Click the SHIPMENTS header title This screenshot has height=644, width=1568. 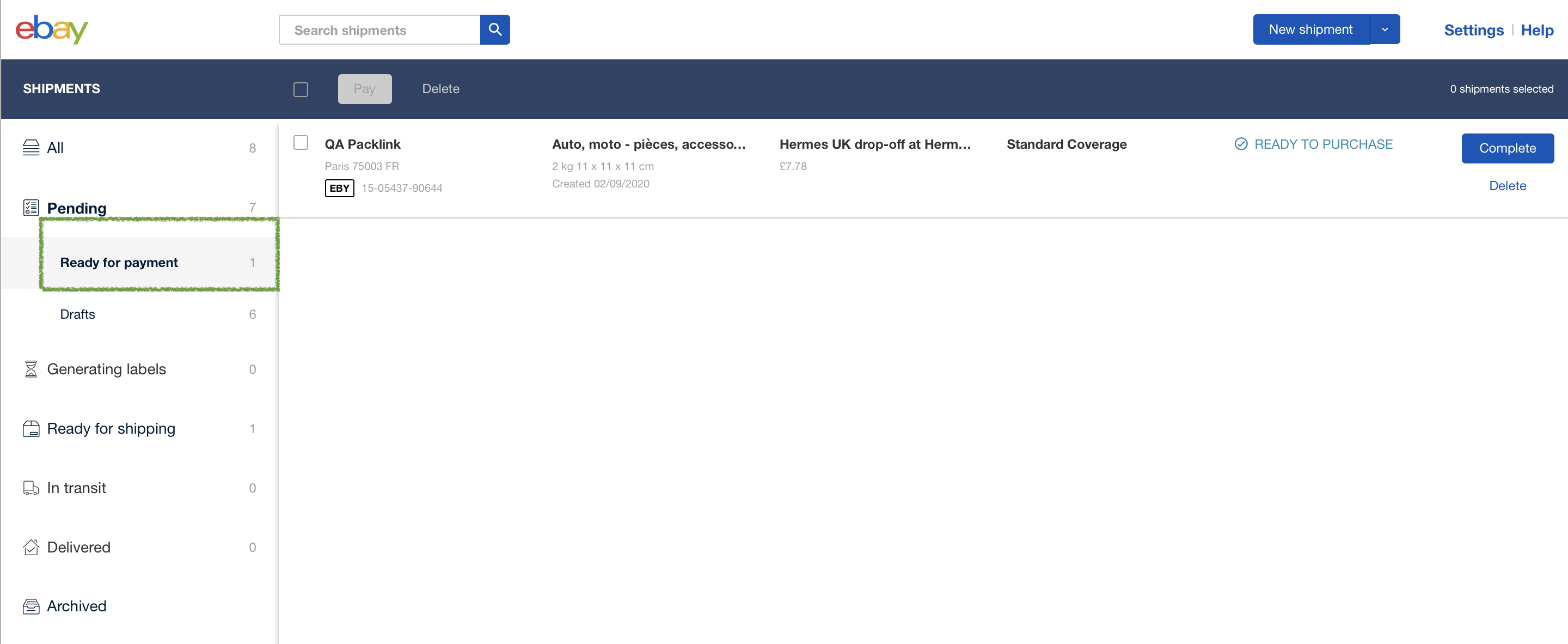pyautogui.click(x=62, y=89)
